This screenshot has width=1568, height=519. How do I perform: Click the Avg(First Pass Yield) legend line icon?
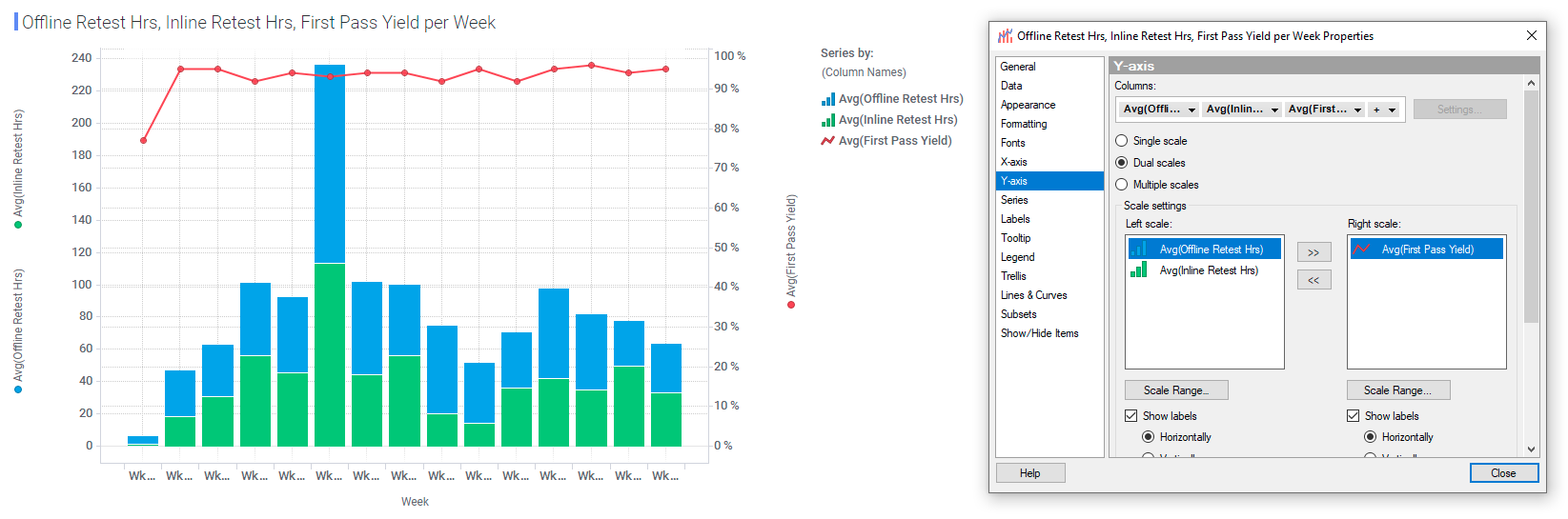coord(827,141)
